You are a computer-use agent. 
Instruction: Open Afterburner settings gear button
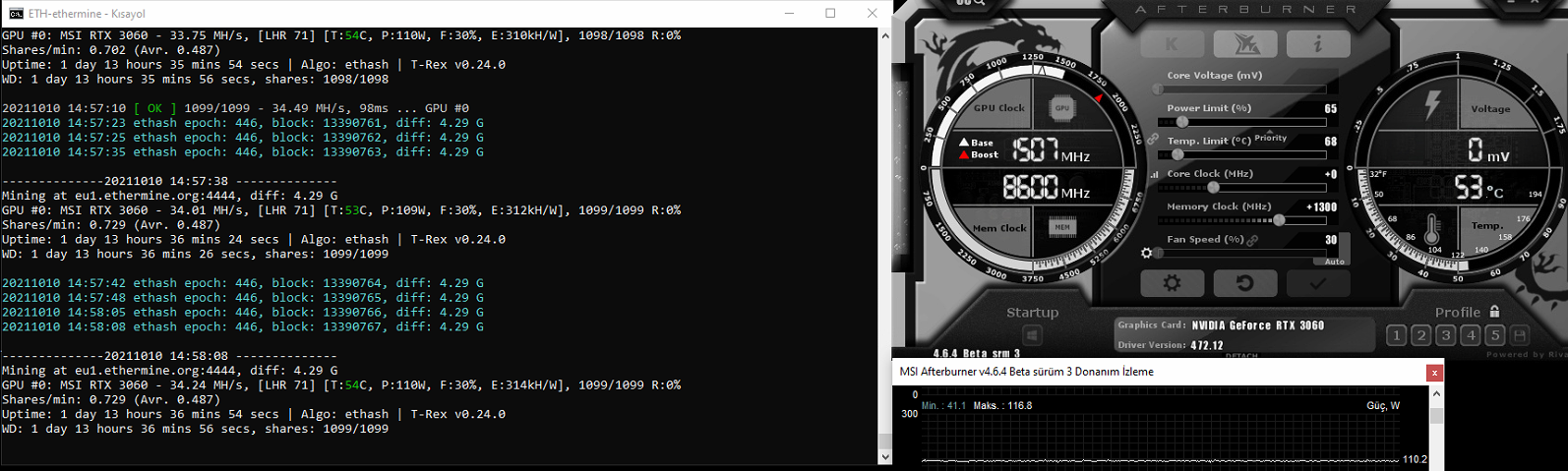(x=1171, y=283)
